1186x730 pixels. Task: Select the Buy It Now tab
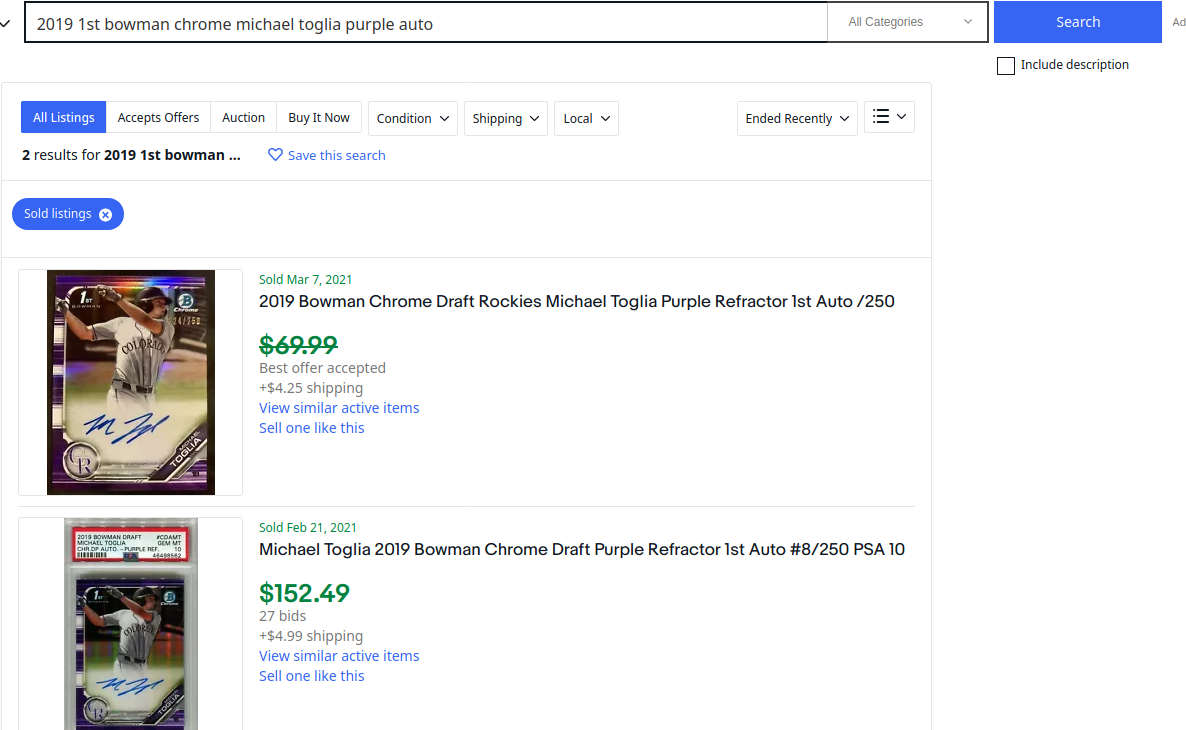(x=319, y=117)
